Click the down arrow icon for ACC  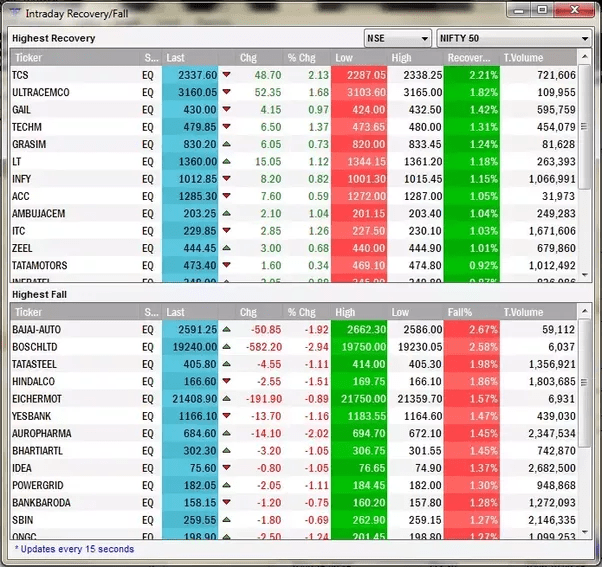coord(227,196)
